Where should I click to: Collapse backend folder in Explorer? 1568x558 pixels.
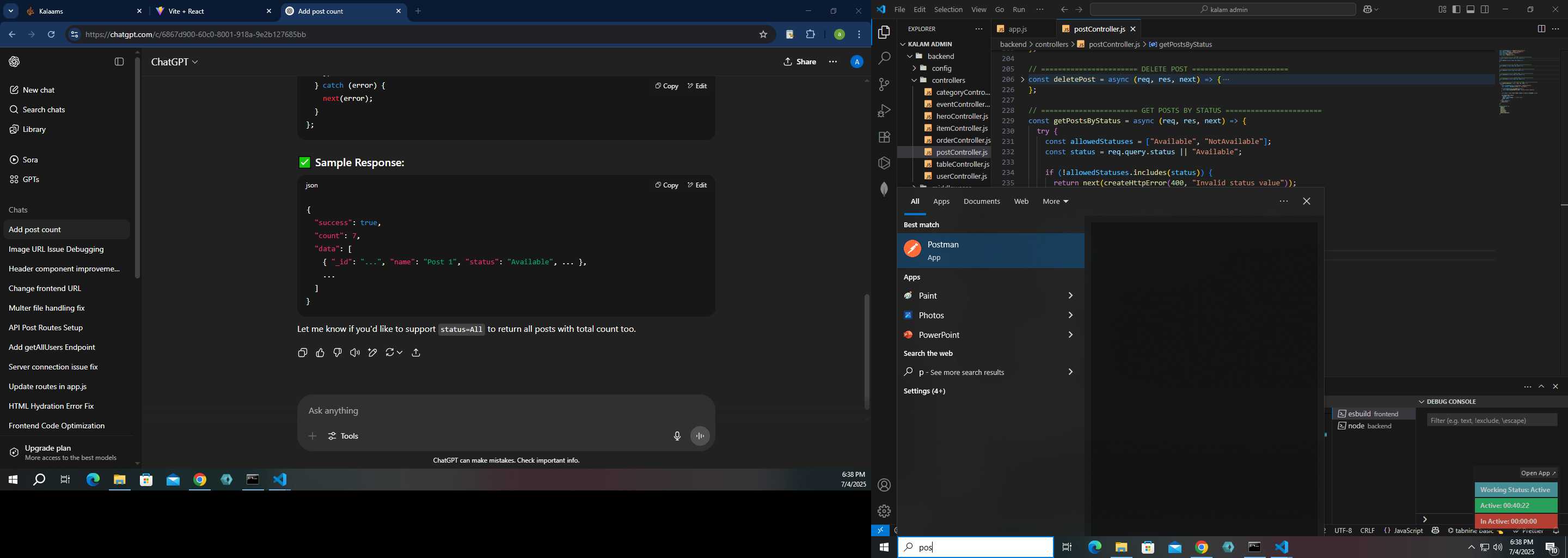pos(909,56)
